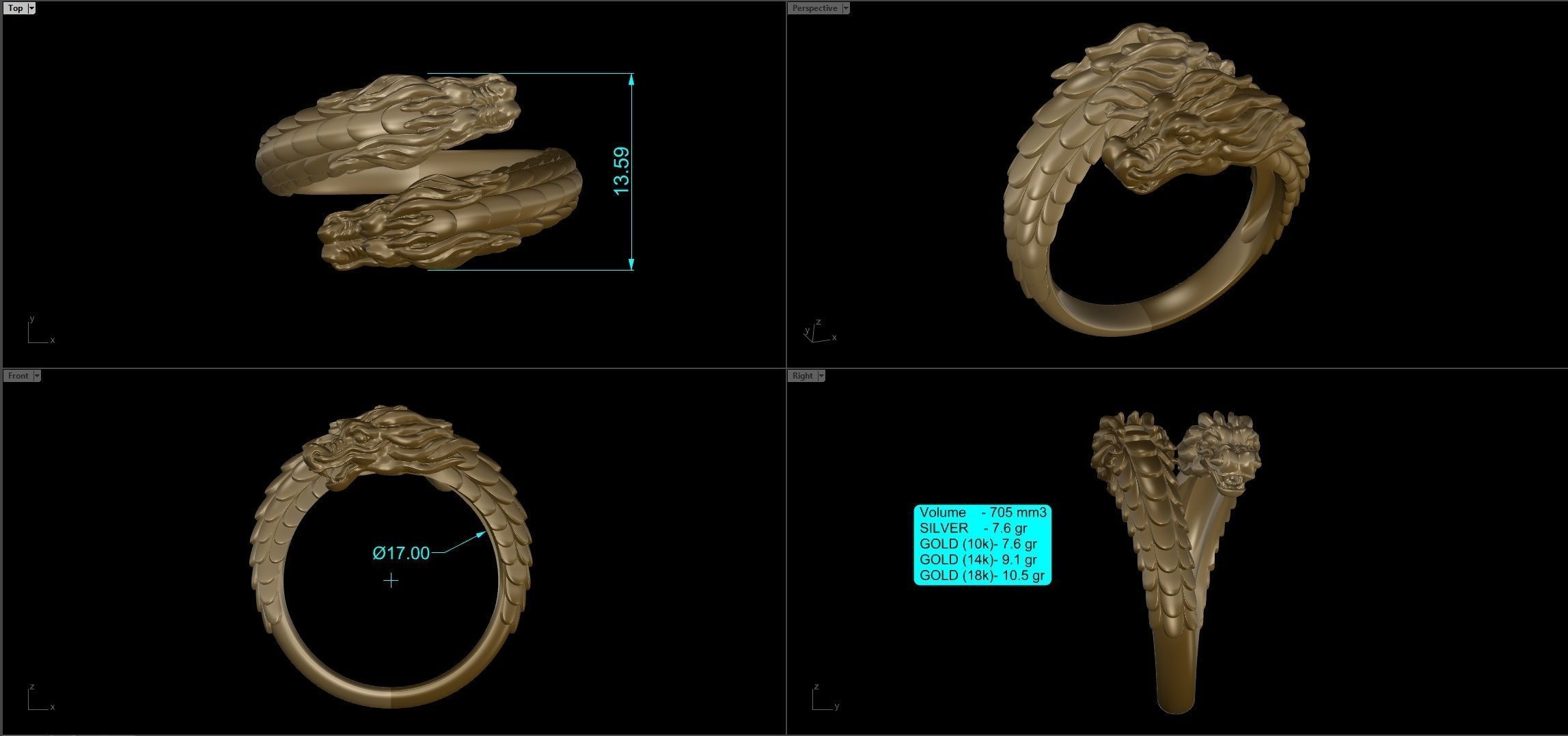Click the axis icon in Perspective viewport
1568x736 pixels.
(x=819, y=331)
